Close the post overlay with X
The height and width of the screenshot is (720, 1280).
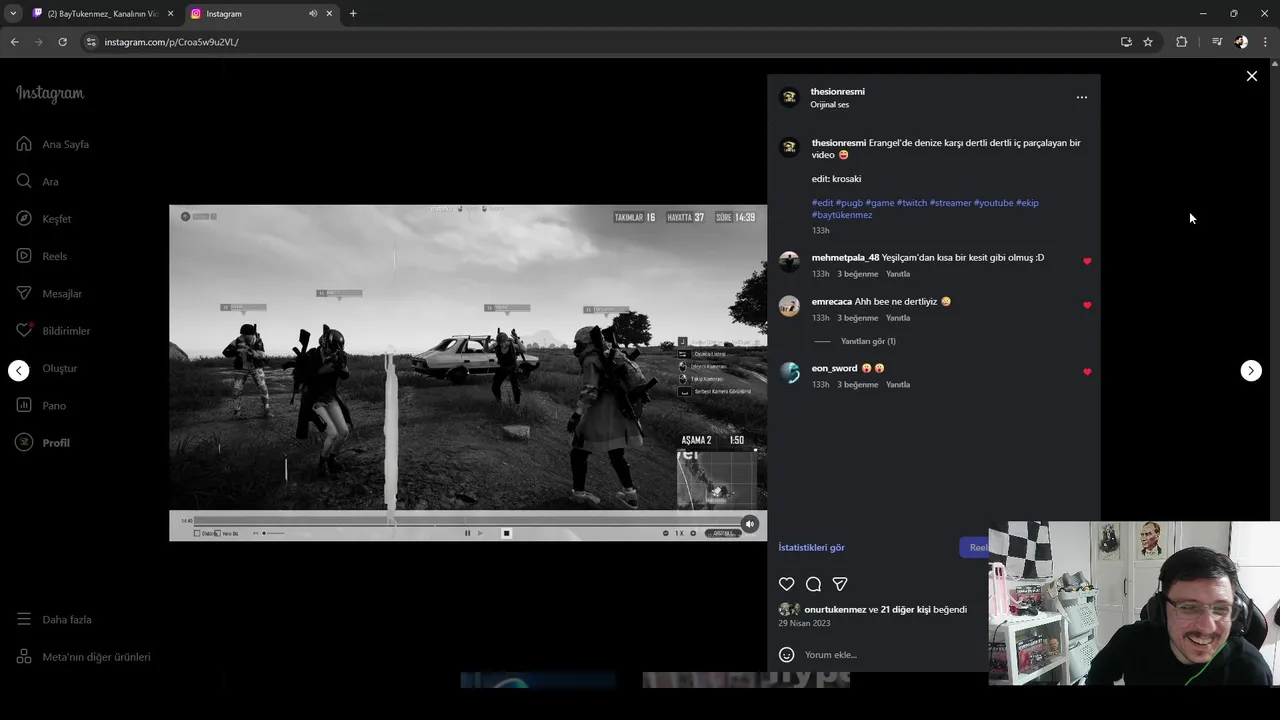(x=1251, y=76)
